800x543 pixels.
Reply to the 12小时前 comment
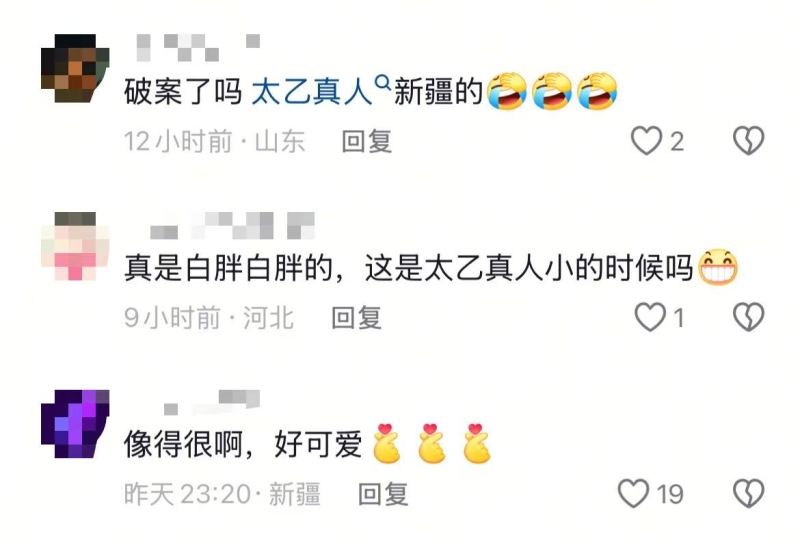(366, 141)
